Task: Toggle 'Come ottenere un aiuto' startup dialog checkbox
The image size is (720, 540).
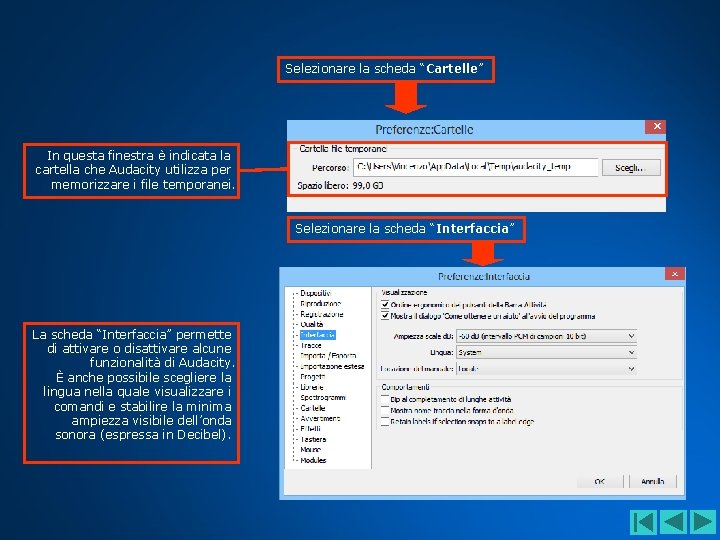Action: point(385,316)
